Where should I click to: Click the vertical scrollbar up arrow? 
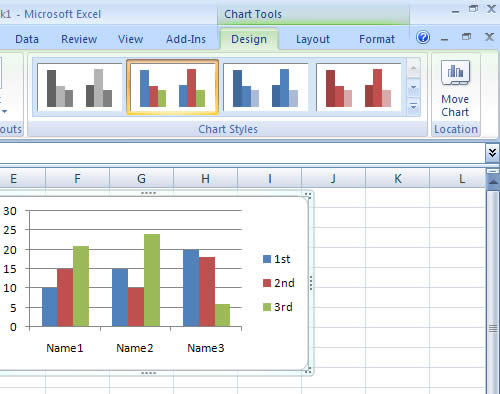click(493, 182)
